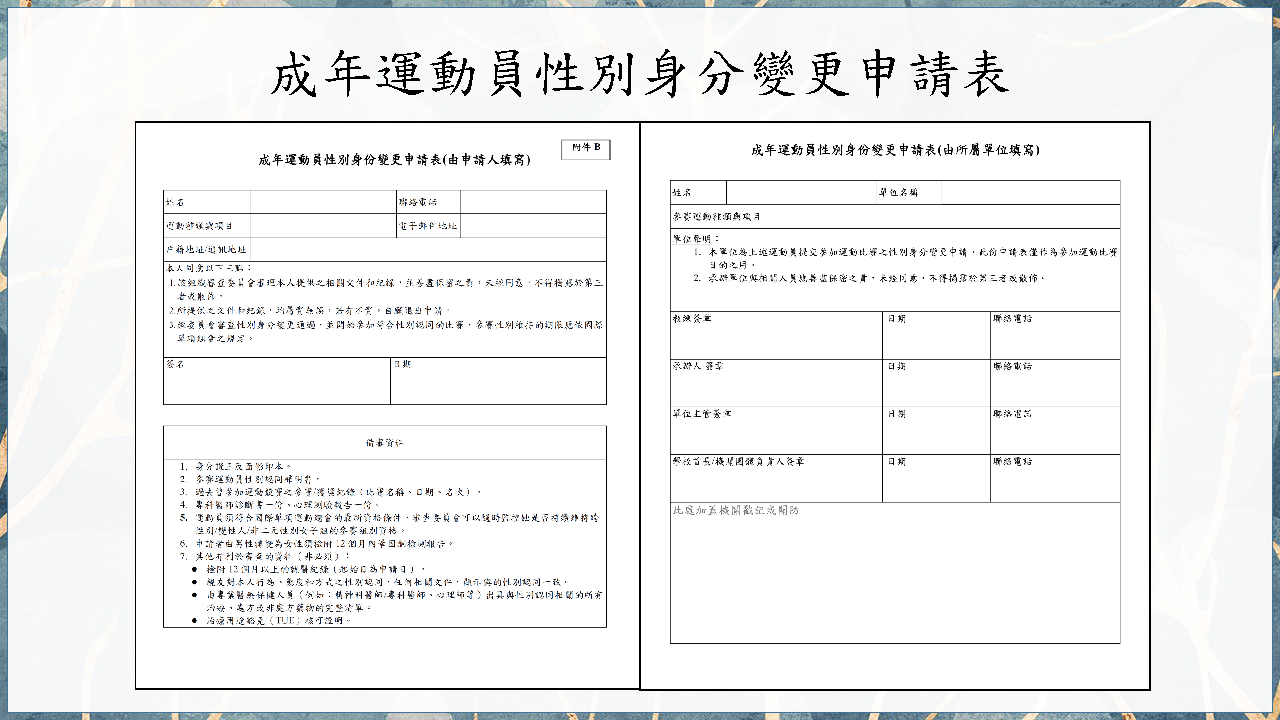
Task: Click the 參賽運動種類與項目 row label
Action: click(716, 216)
